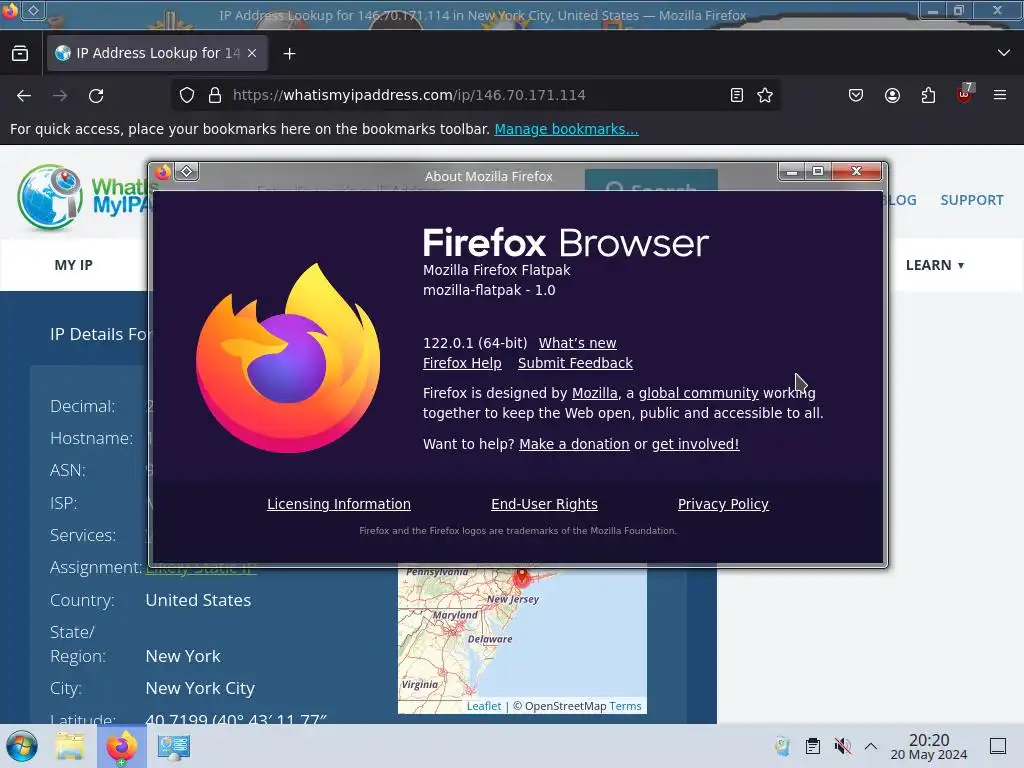Click the Firefox taskbar icon
The height and width of the screenshot is (768, 1024).
pyautogui.click(x=121, y=746)
